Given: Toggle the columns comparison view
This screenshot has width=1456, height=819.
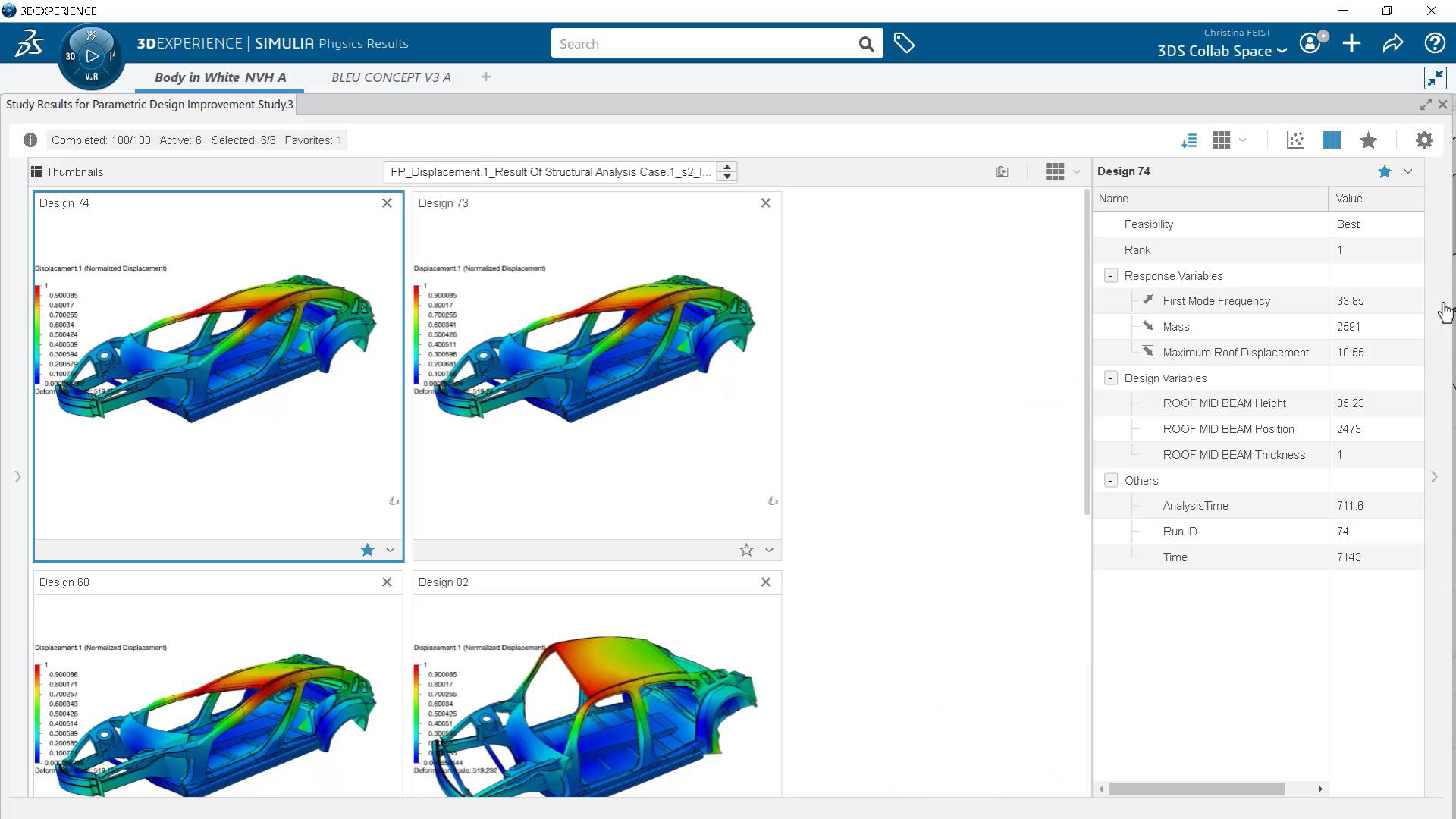Looking at the screenshot, I should click(1332, 140).
